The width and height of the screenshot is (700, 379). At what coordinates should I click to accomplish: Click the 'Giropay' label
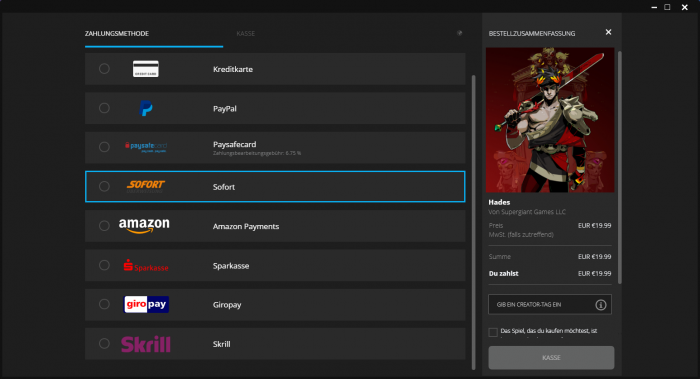coord(227,305)
